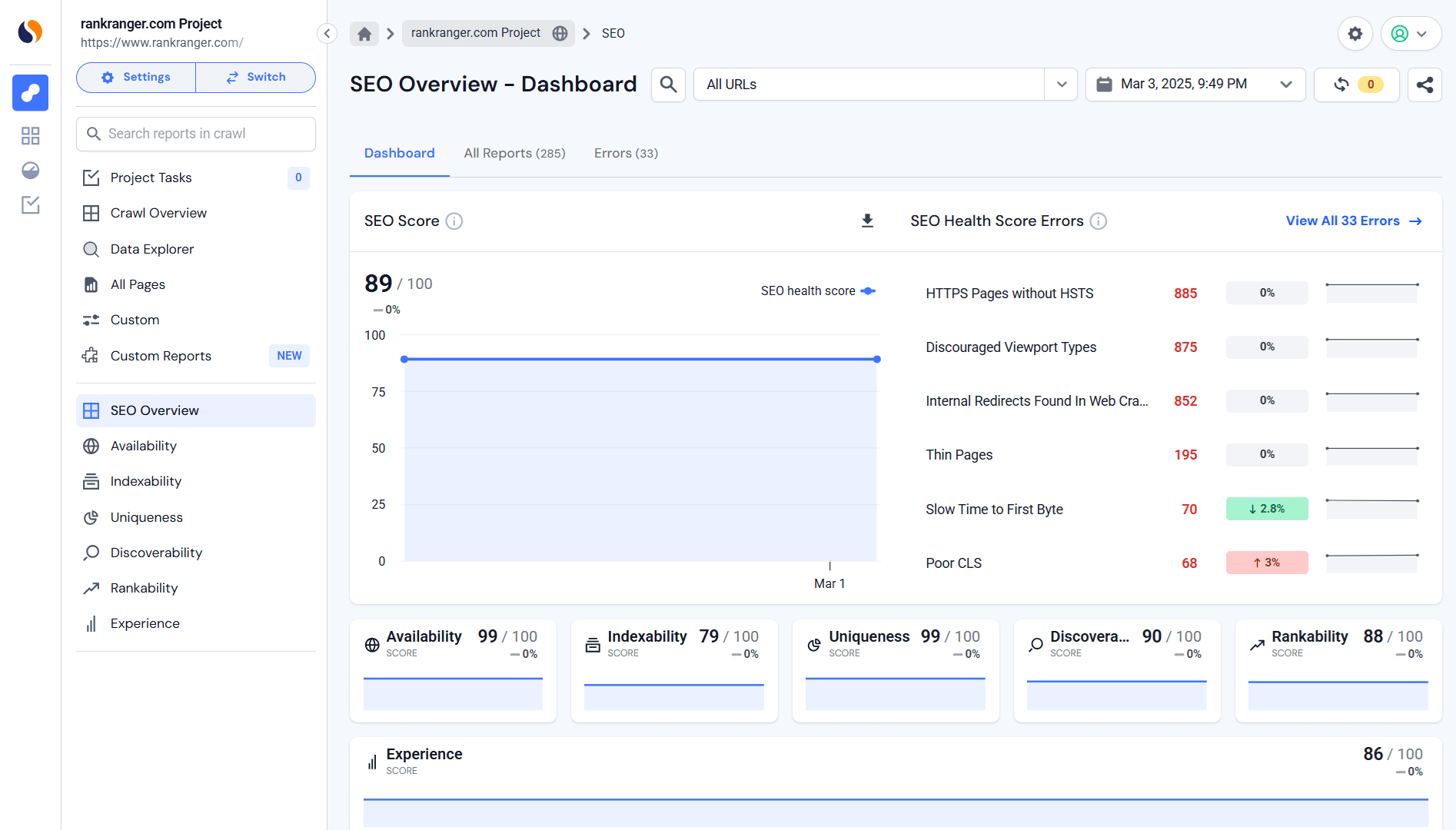Image resolution: width=1456 pixels, height=830 pixels.
Task: Open Crawl Overview in sidebar
Action: point(196,213)
